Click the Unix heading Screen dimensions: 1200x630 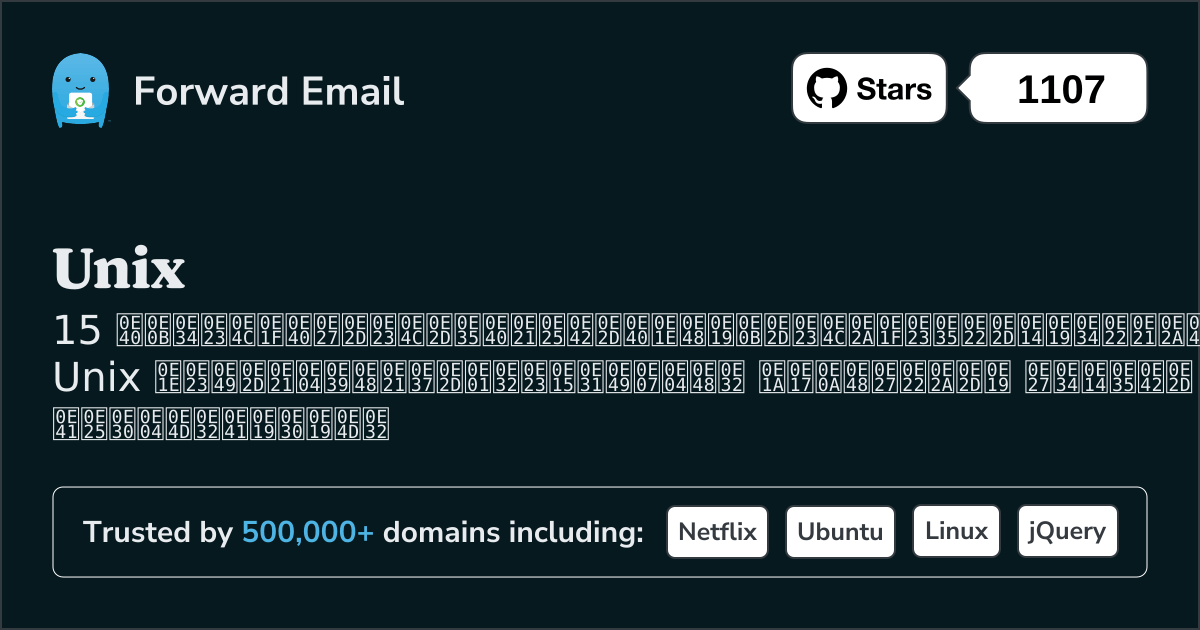(119, 268)
